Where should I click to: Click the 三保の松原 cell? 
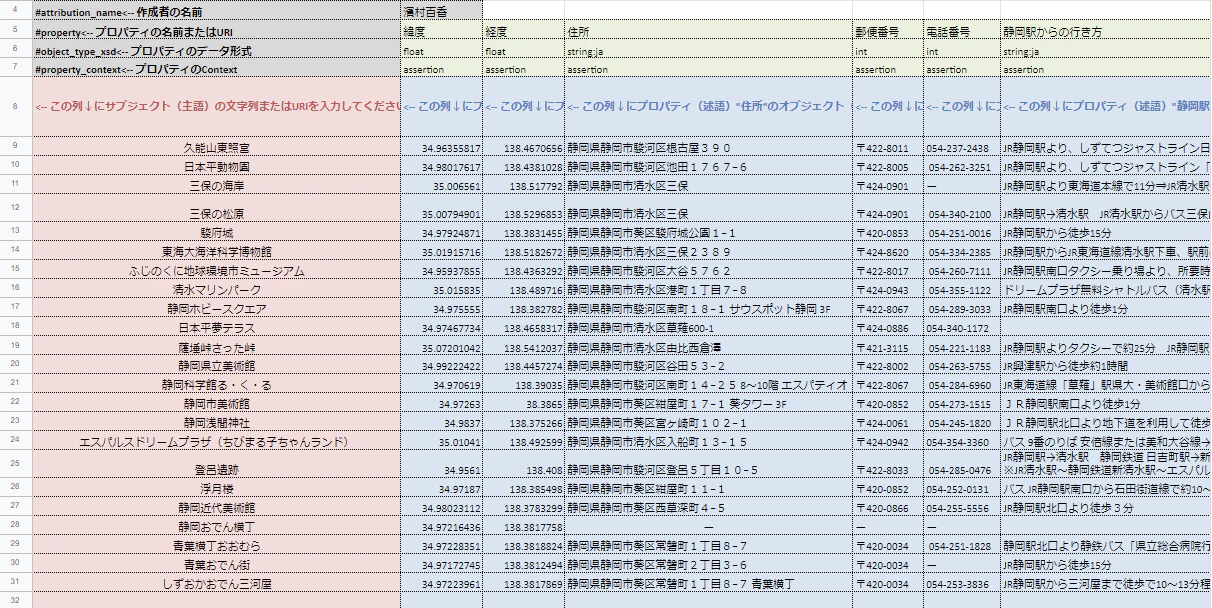click(x=216, y=209)
